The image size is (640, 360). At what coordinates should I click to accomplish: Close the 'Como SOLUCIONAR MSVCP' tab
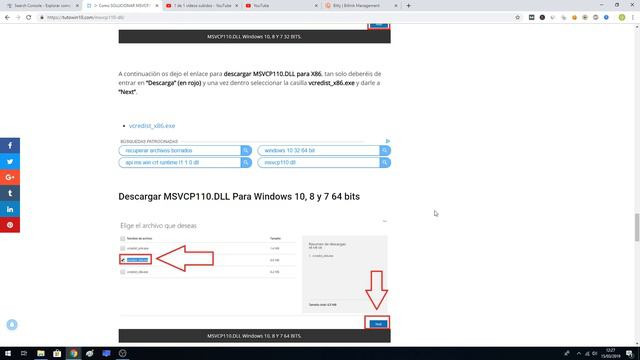(x=157, y=6)
